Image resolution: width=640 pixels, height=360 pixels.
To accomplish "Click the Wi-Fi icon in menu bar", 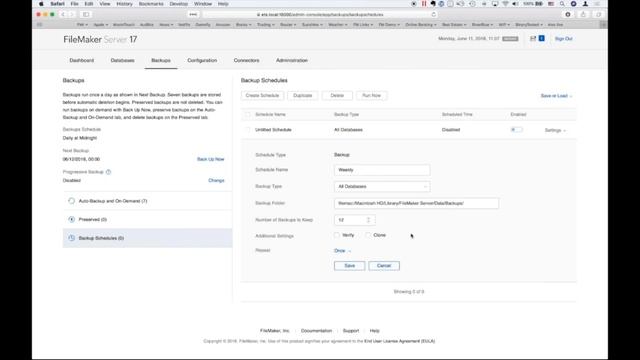I will coord(505,4).
